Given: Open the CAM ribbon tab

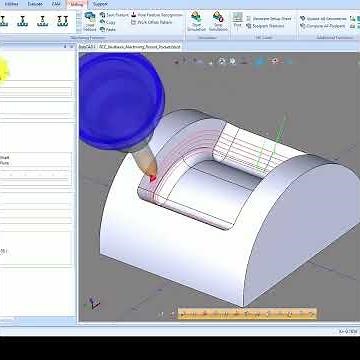Looking at the screenshot, I should coord(55,4).
